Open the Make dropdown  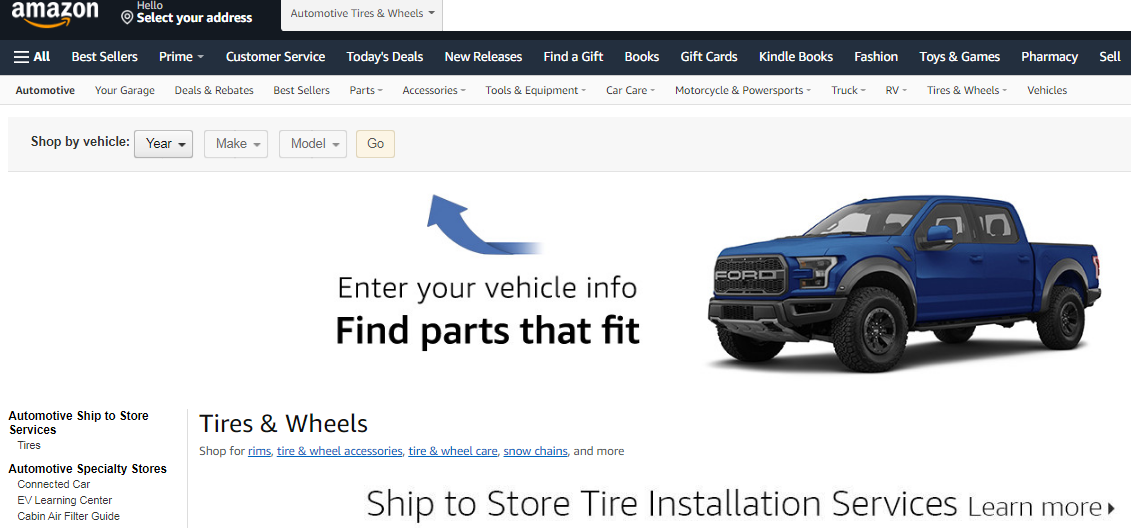(237, 144)
